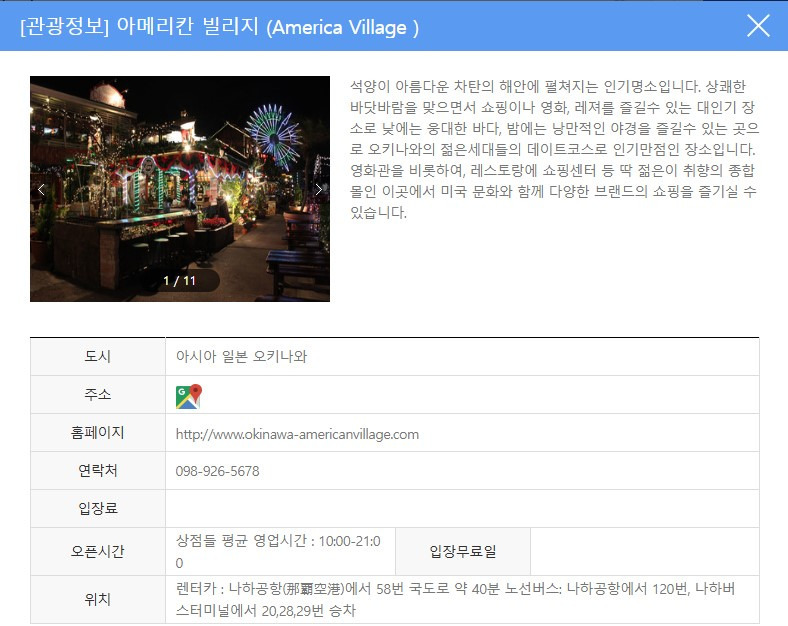The height and width of the screenshot is (626, 788).
Task: Click the 홈페이지 row label
Action: 97,433
